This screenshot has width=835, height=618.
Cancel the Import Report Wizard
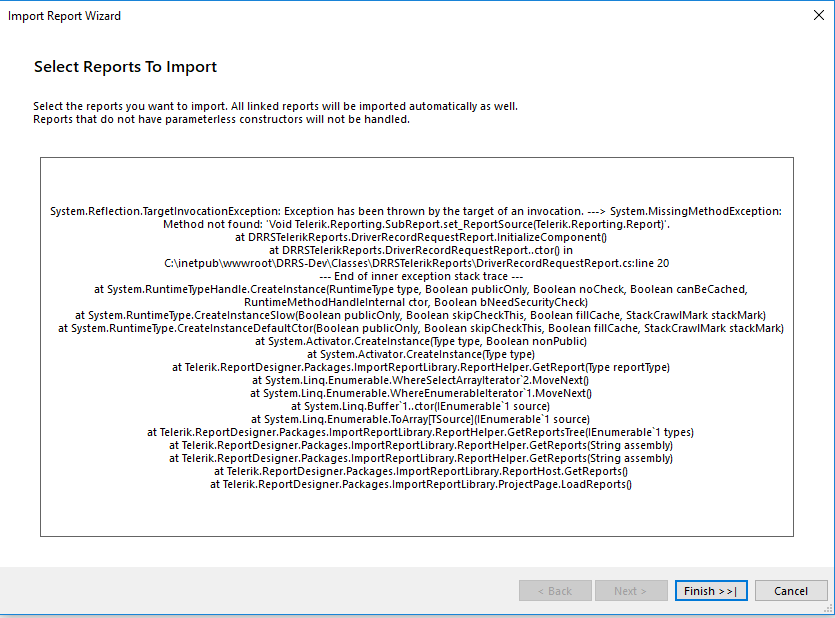791,591
